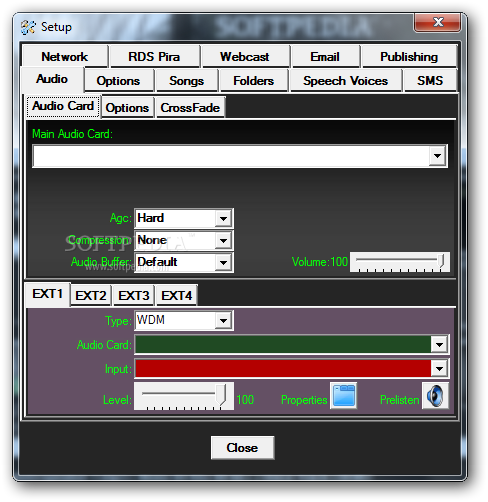Select the EXT1 tab
488x502 pixels.
click(47, 294)
